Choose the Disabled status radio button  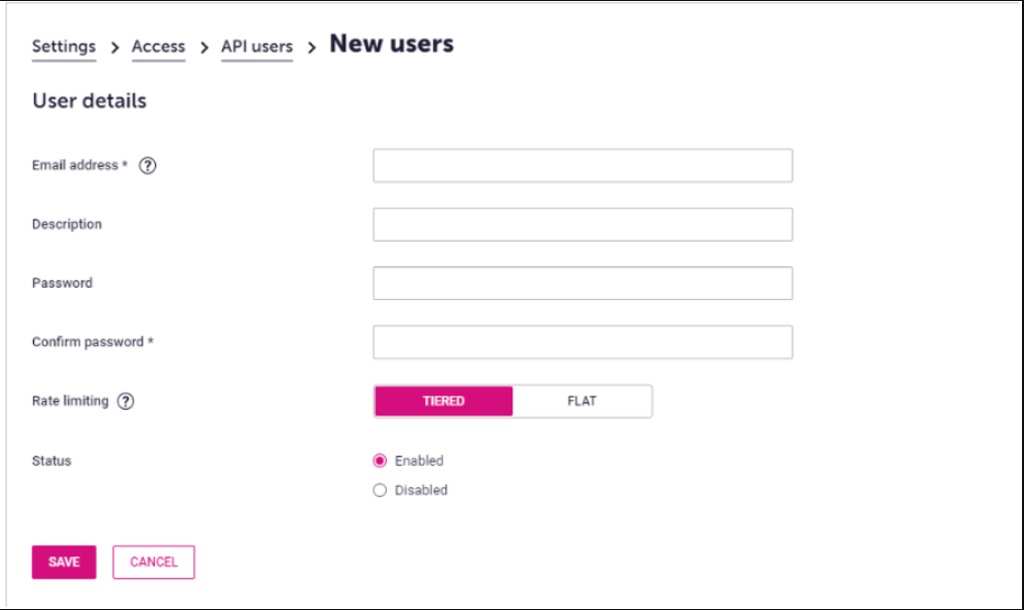(380, 490)
